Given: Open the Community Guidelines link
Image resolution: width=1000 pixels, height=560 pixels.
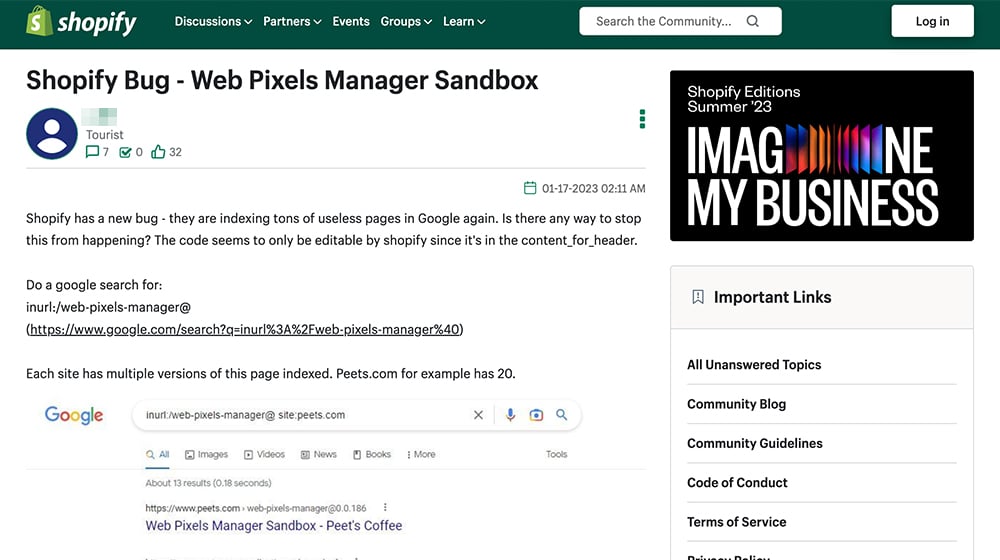Looking at the screenshot, I should 754,443.
